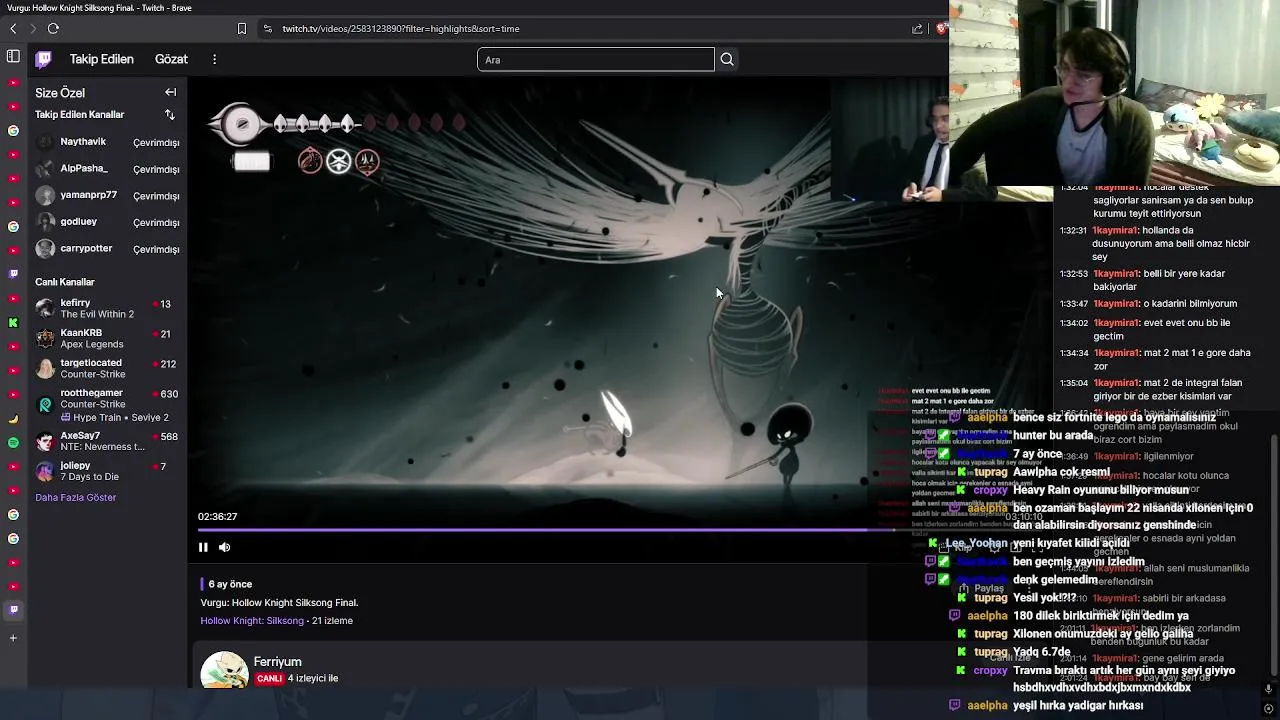Jump to chat timestamp 1:32:53
The width and height of the screenshot is (1280, 720).
tap(1073, 274)
